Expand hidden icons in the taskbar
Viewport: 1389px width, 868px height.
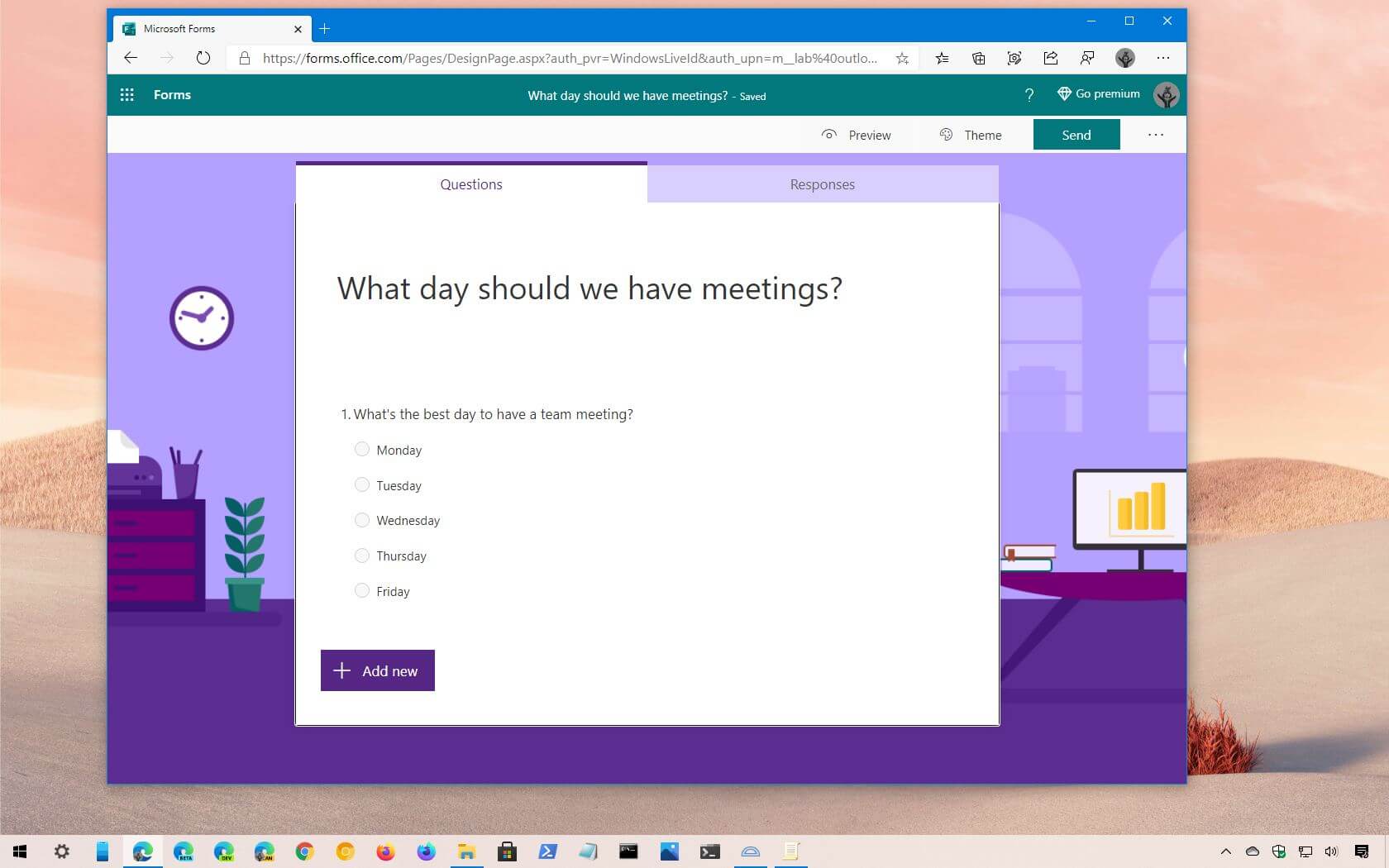1225,851
